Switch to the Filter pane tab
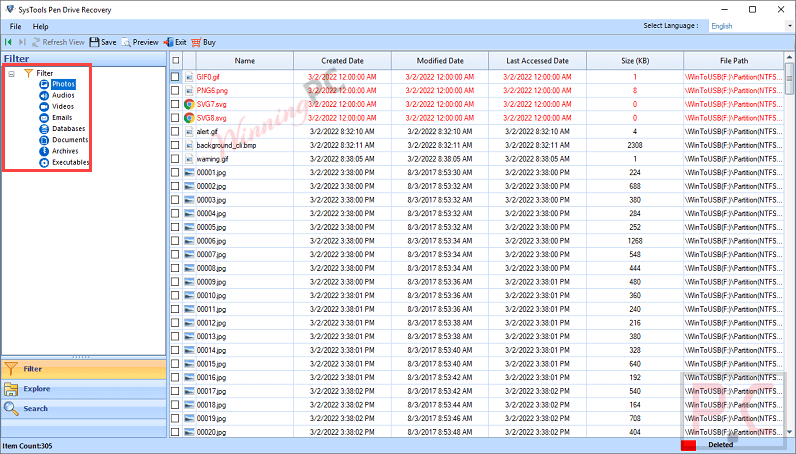The image size is (796, 454). coord(84,369)
